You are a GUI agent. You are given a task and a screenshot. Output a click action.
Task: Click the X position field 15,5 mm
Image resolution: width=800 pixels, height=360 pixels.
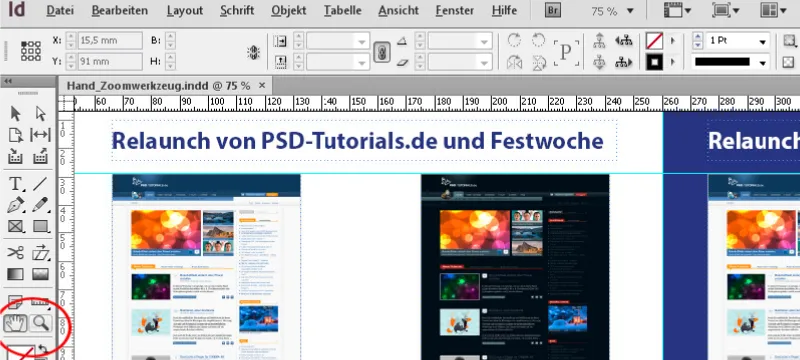point(110,41)
